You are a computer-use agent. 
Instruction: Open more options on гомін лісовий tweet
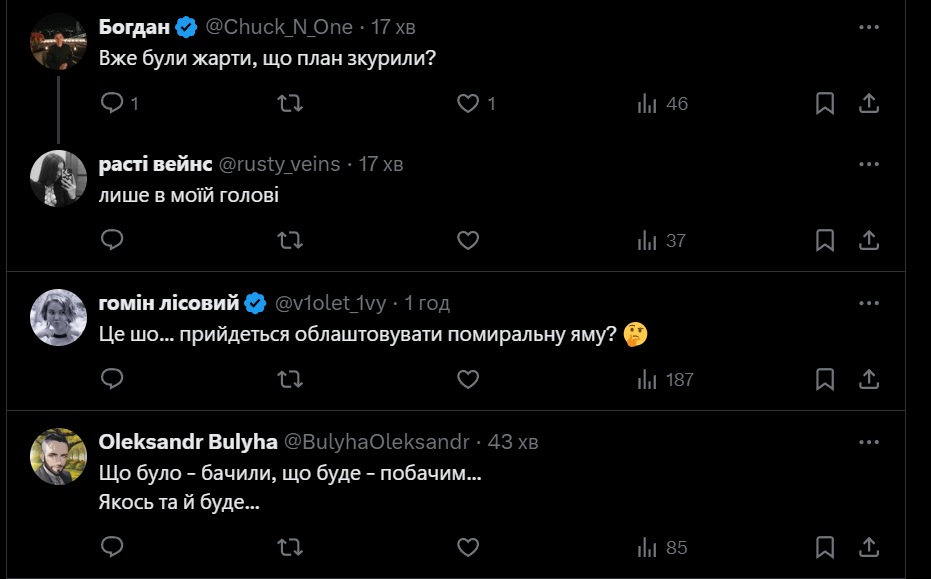pos(869,303)
